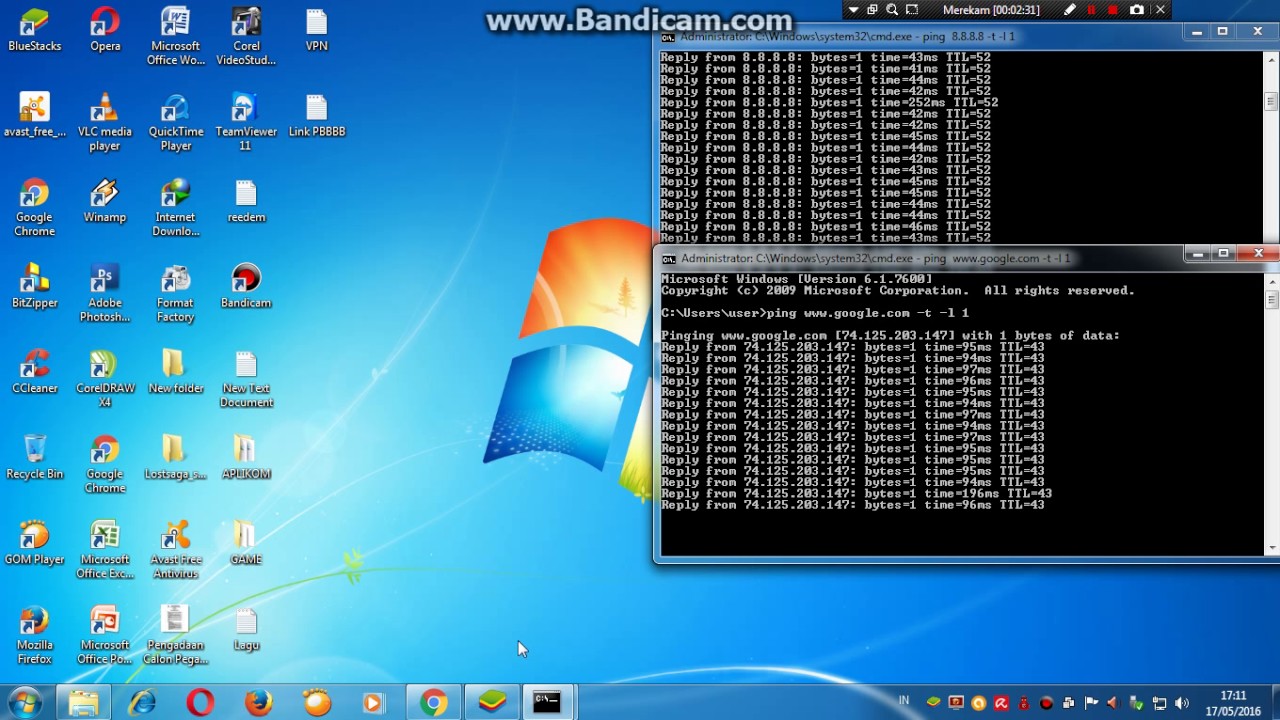Select the Avast Free Antivirus icon
The image size is (1280, 720).
pos(175,551)
